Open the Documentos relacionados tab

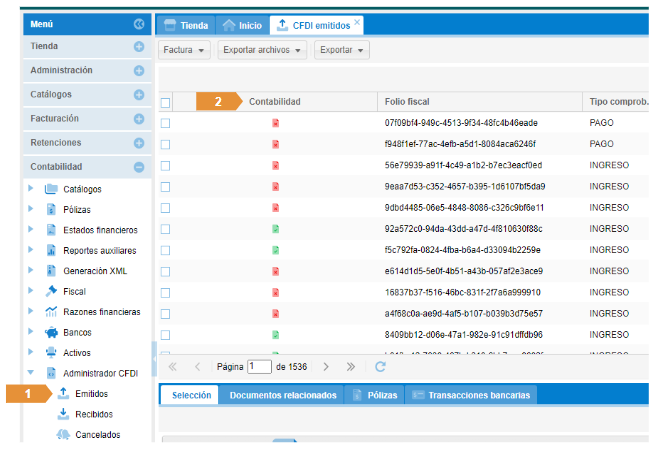coord(282,395)
